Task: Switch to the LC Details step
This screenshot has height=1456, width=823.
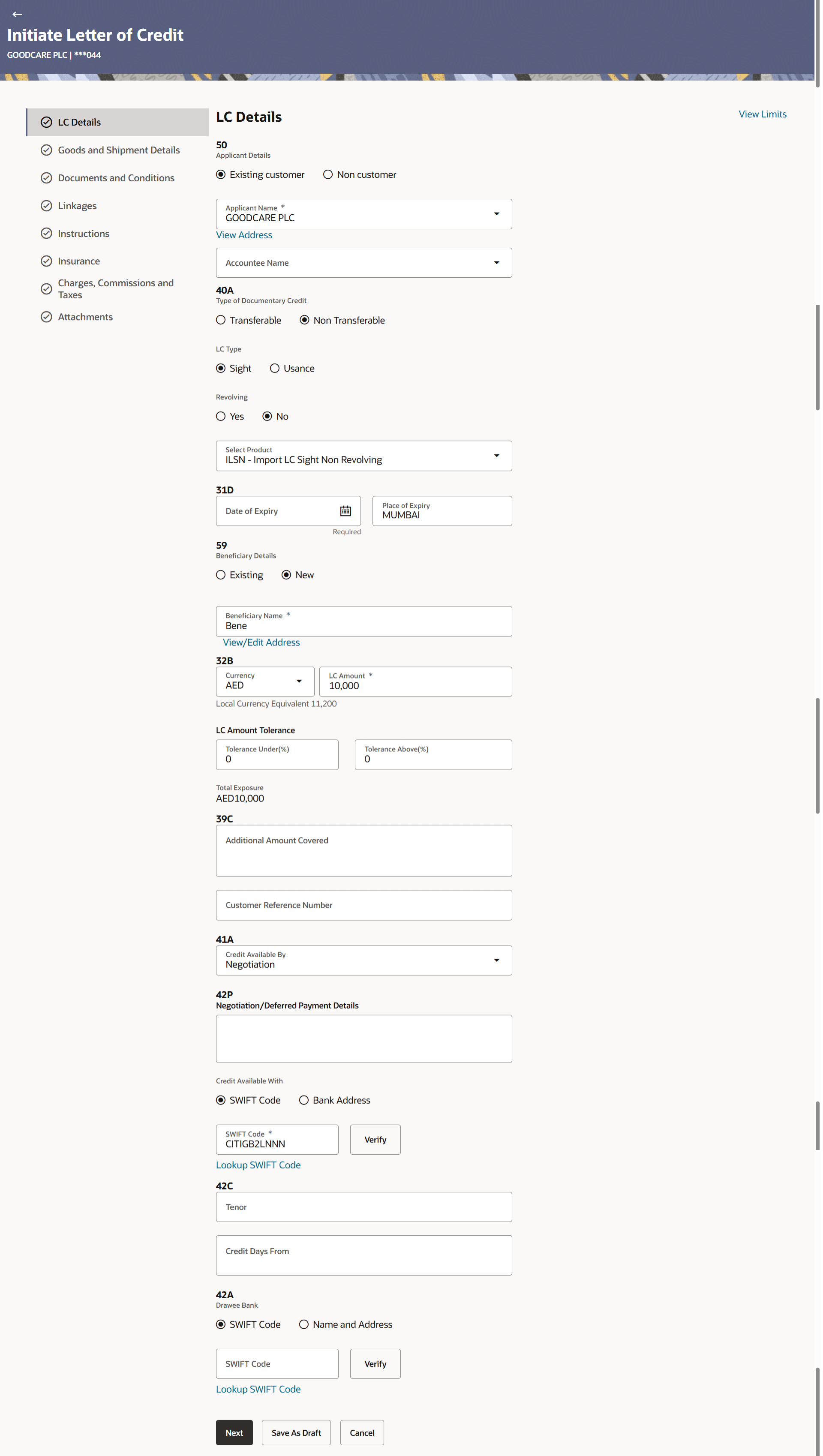Action: [x=79, y=123]
